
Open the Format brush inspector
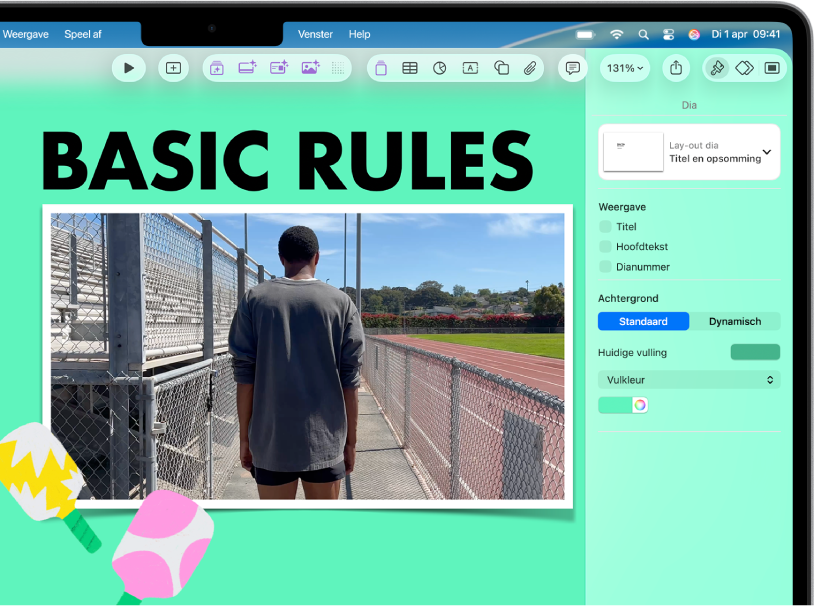(717, 68)
